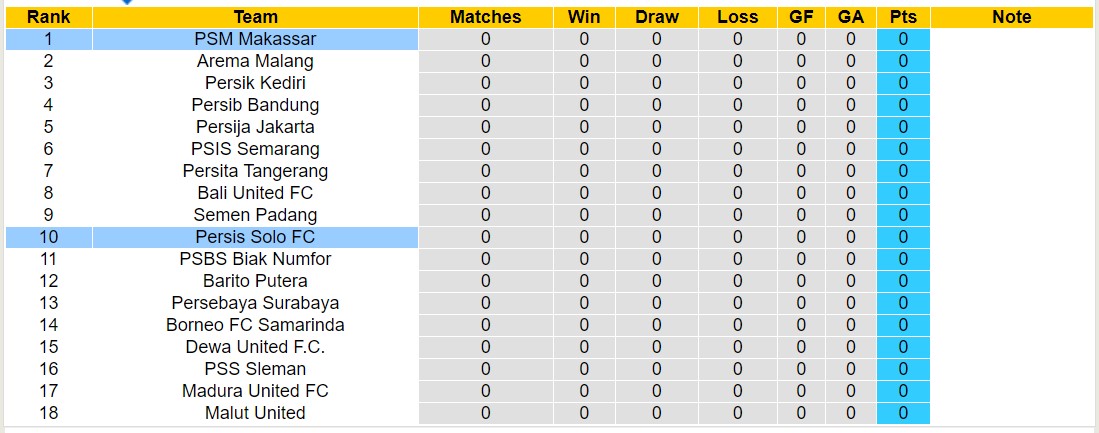Click the Loss column header
Image resolution: width=1099 pixels, height=433 pixels.
(x=737, y=17)
